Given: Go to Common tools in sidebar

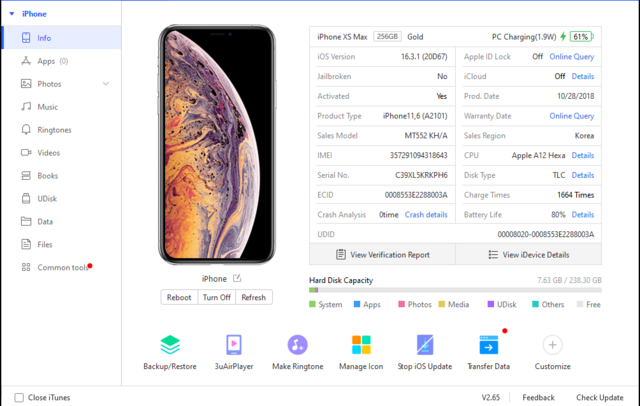Looking at the screenshot, I should tap(61, 267).
